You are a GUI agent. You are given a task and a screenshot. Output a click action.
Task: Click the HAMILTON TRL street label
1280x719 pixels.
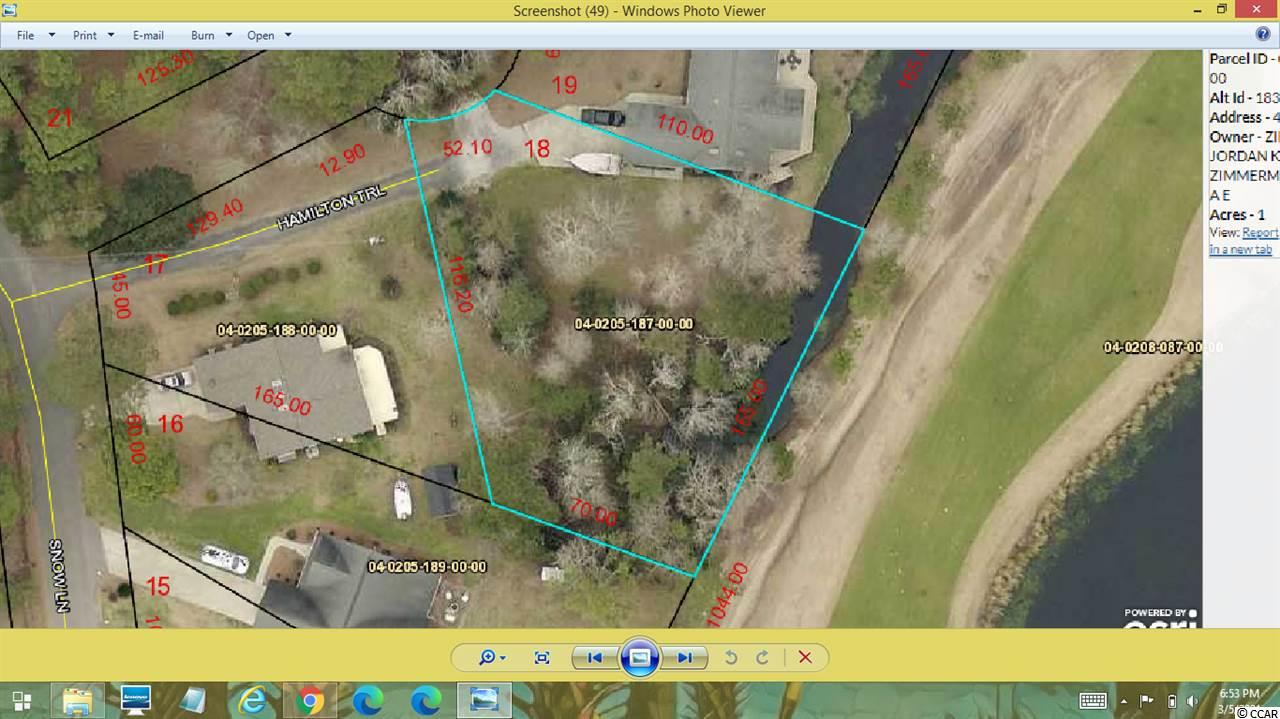331,209
